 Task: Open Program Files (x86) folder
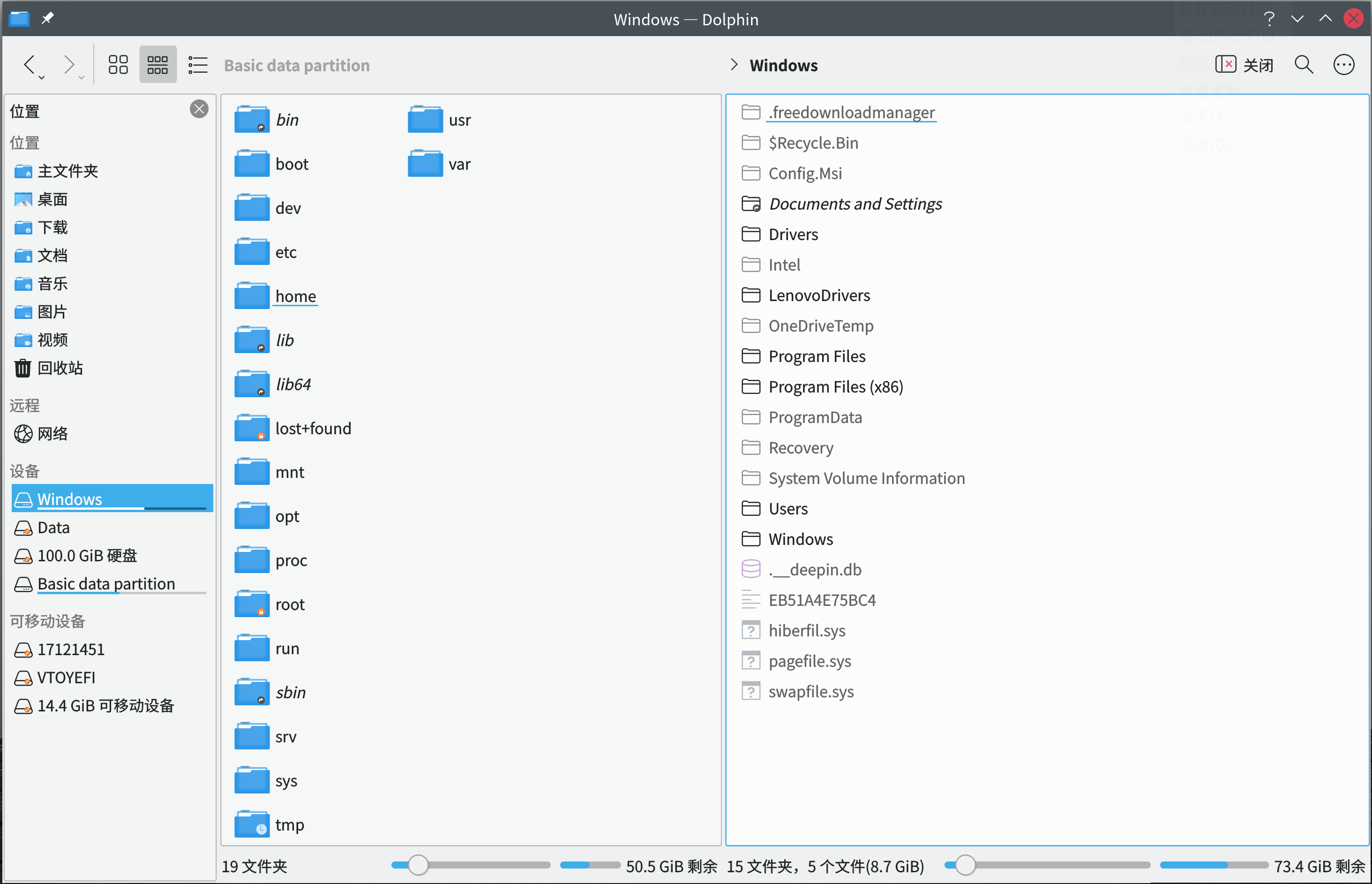(x=835, y=387)
